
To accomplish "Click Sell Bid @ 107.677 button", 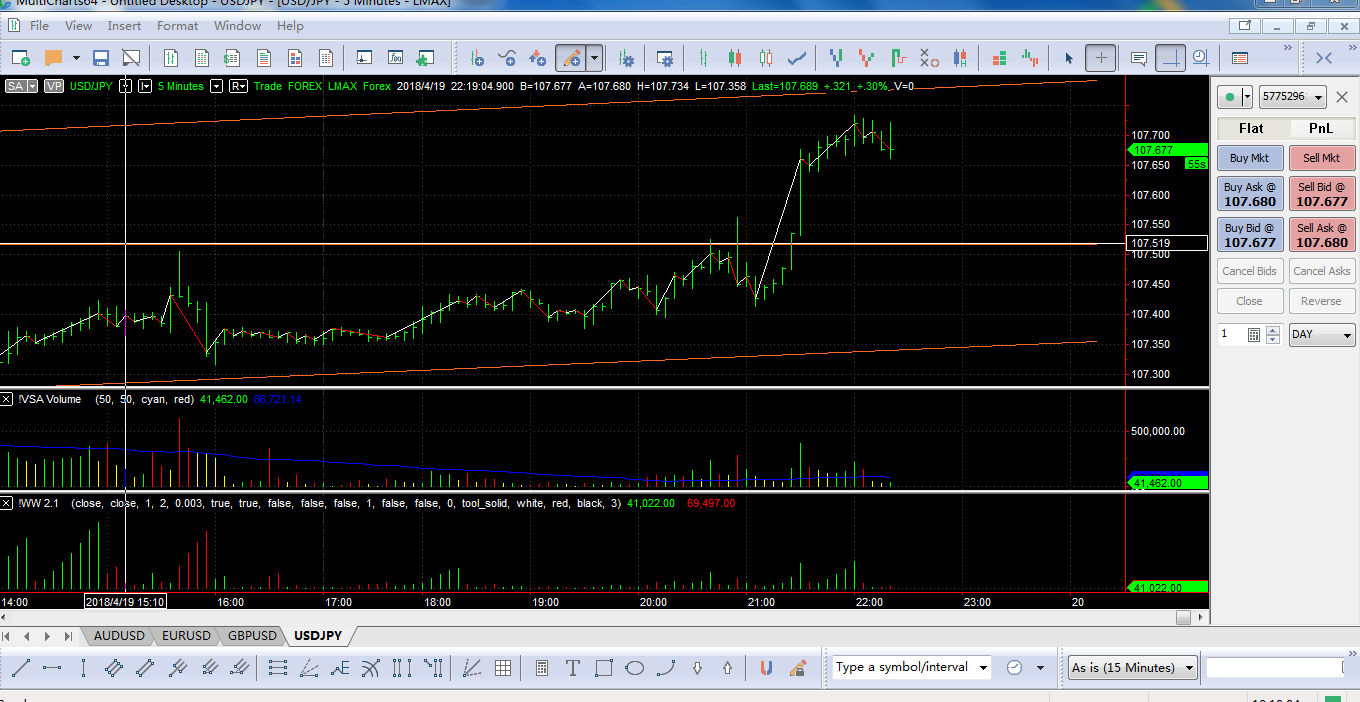I will (x=1322, y=194).
